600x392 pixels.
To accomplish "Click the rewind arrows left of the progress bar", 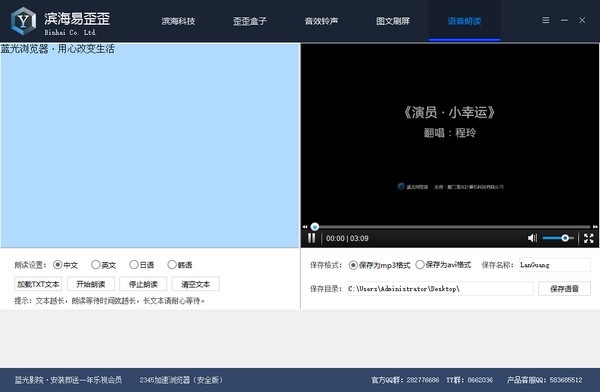I will click(x=305, y=227).
